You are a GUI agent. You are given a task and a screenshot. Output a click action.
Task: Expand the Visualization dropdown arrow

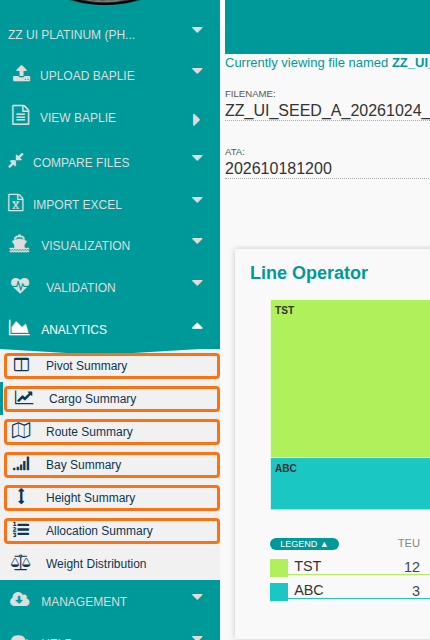197,241
